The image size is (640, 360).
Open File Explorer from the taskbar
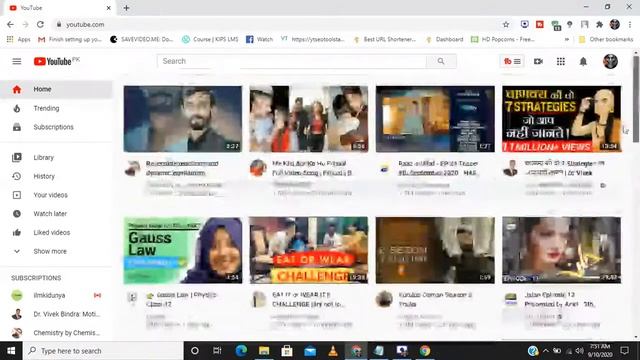click(264, 351)
